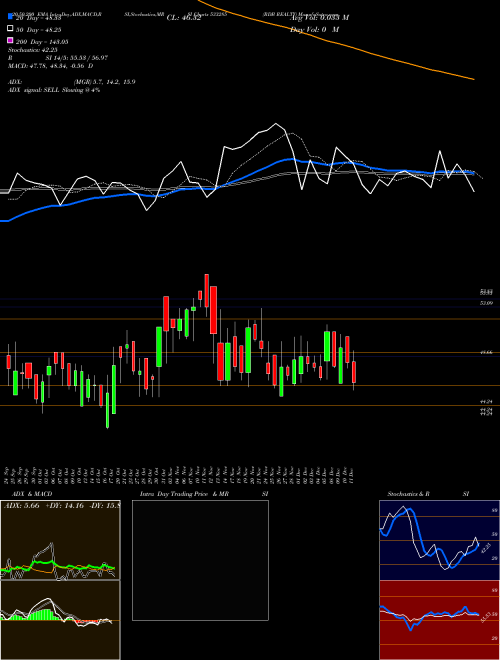500x660 pixels.
Task: Click the white 50 Day legend swatch
Action: 10,29
